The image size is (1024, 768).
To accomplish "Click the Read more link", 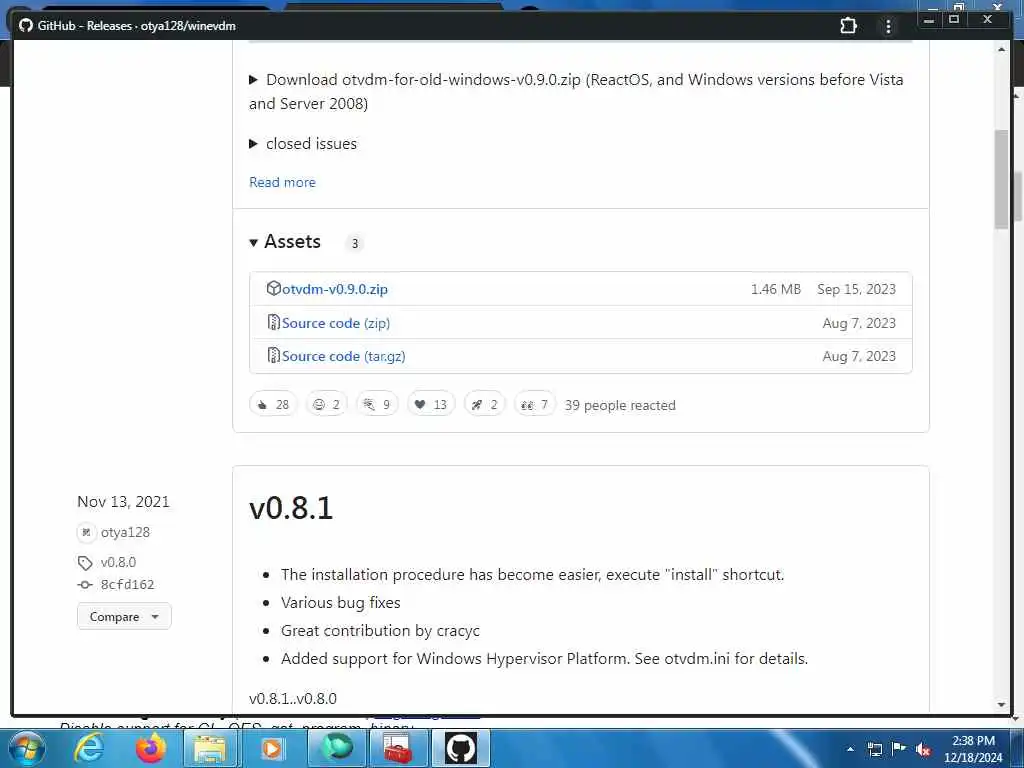I will [x=282, y=182].
